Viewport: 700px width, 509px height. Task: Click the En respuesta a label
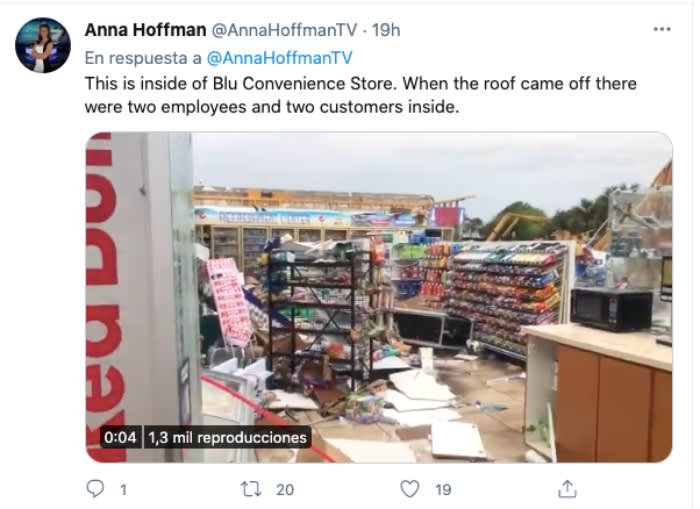point(143,58)
